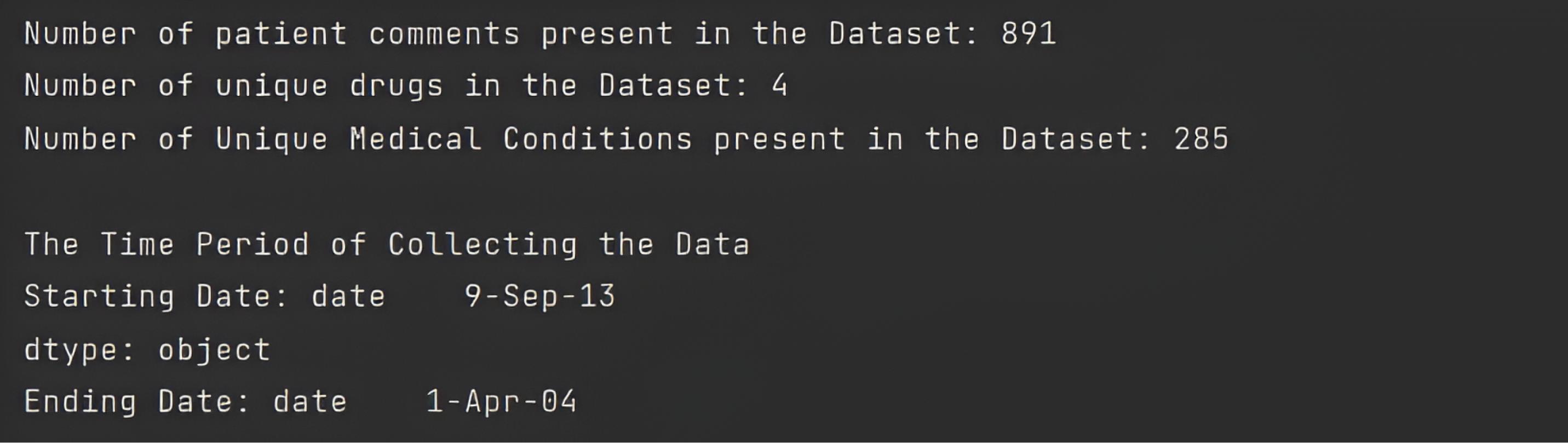The width and height of the screenshot is (1568, 443).
Task: Click the words "unique drugs" in second line
Action: coord(329,85)
